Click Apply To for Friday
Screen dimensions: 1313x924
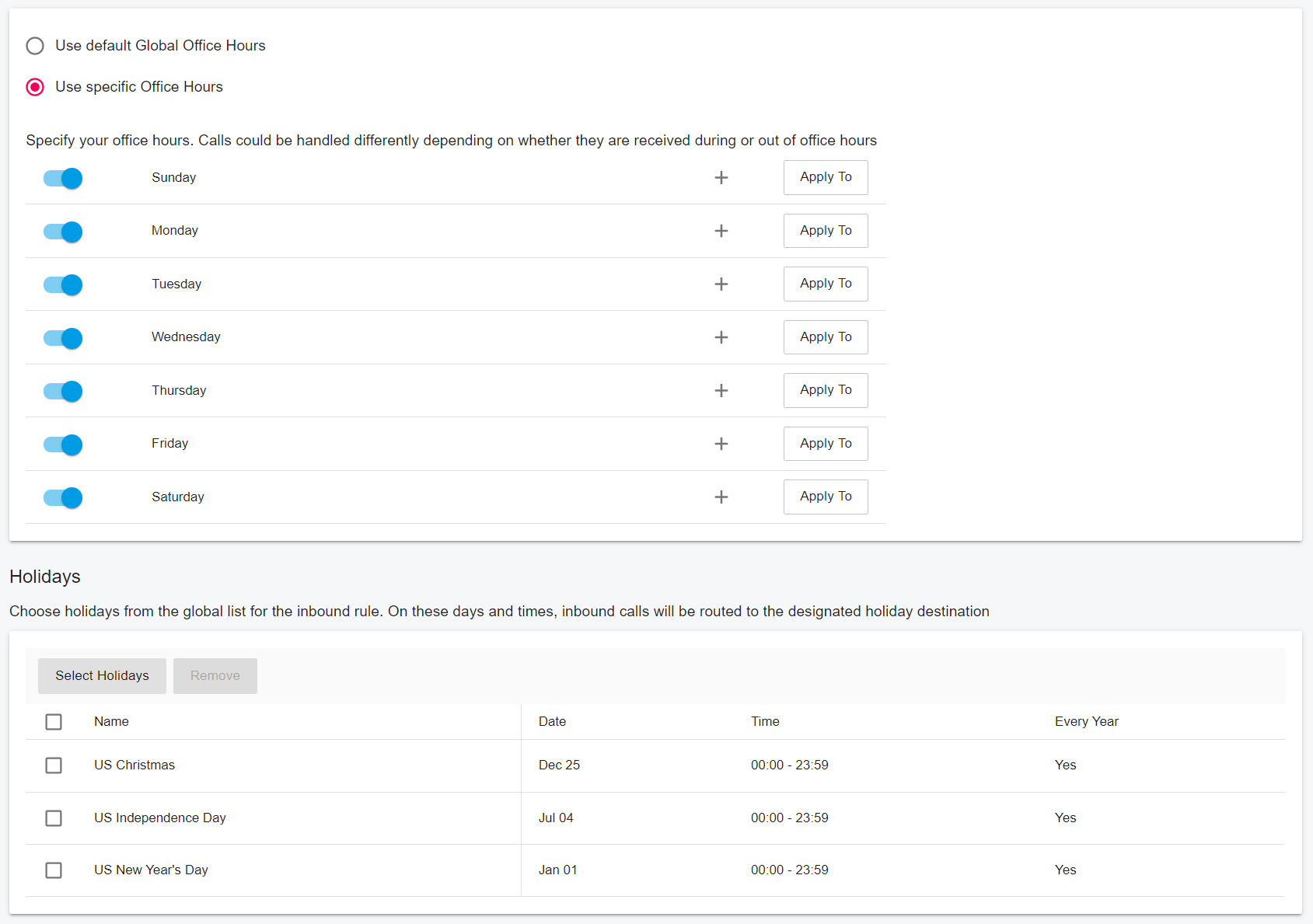point(826,443)
